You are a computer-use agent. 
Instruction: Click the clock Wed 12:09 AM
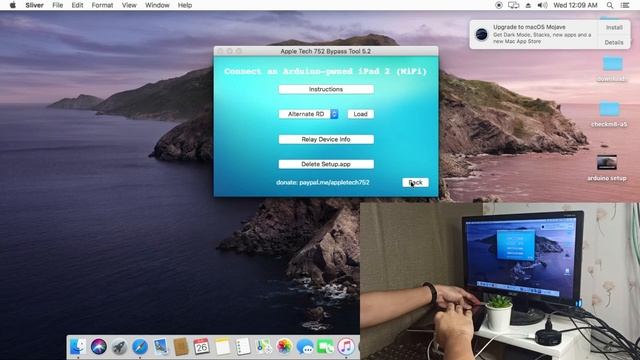coord(575,5)
